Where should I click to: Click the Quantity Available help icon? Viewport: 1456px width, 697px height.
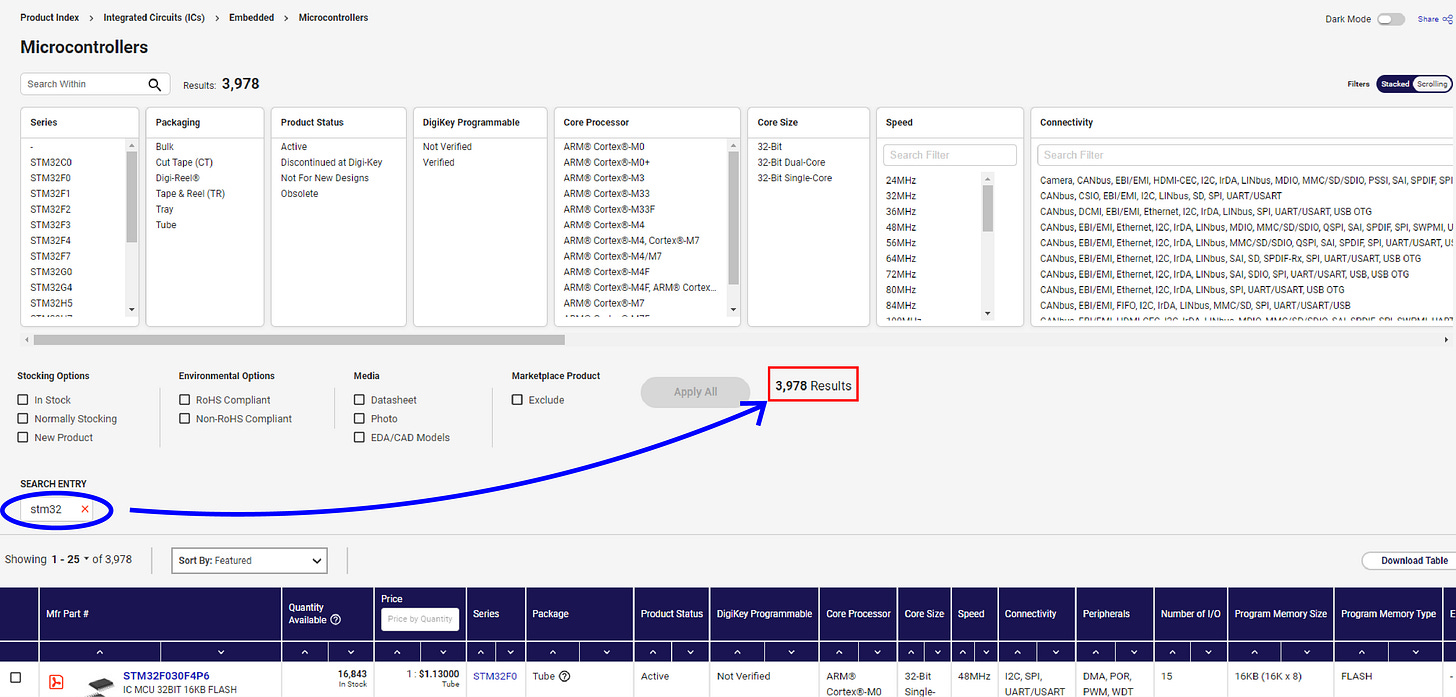pos(335,620)
